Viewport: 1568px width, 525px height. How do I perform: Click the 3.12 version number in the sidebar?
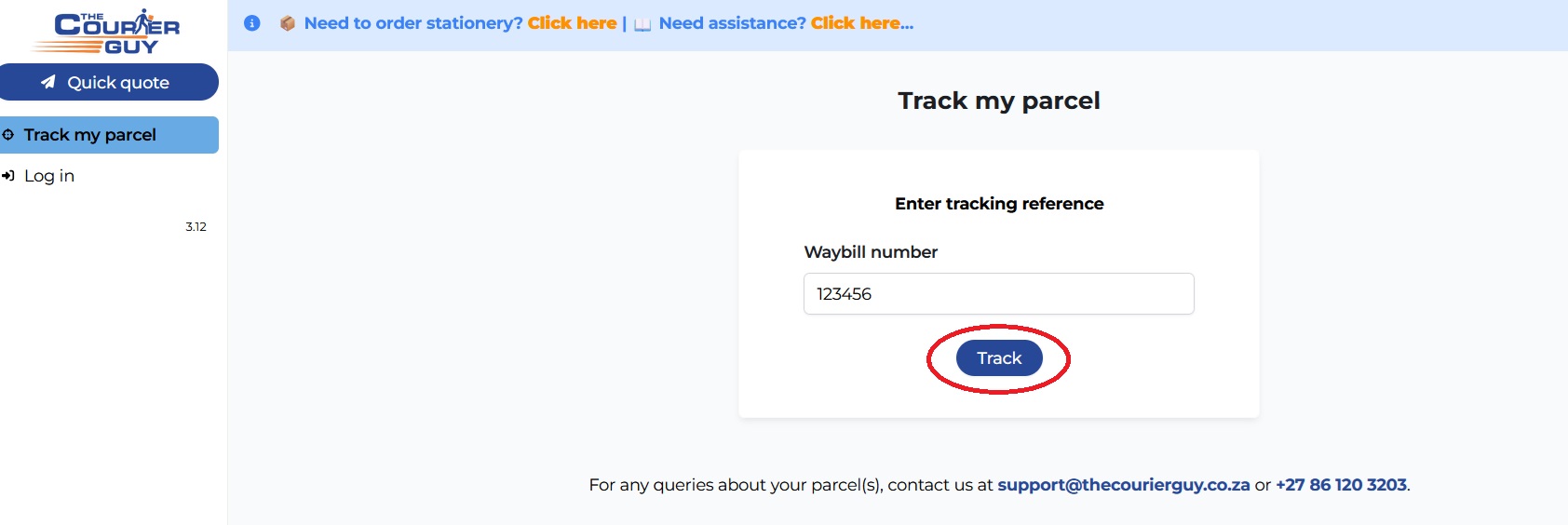pos(196,227)
